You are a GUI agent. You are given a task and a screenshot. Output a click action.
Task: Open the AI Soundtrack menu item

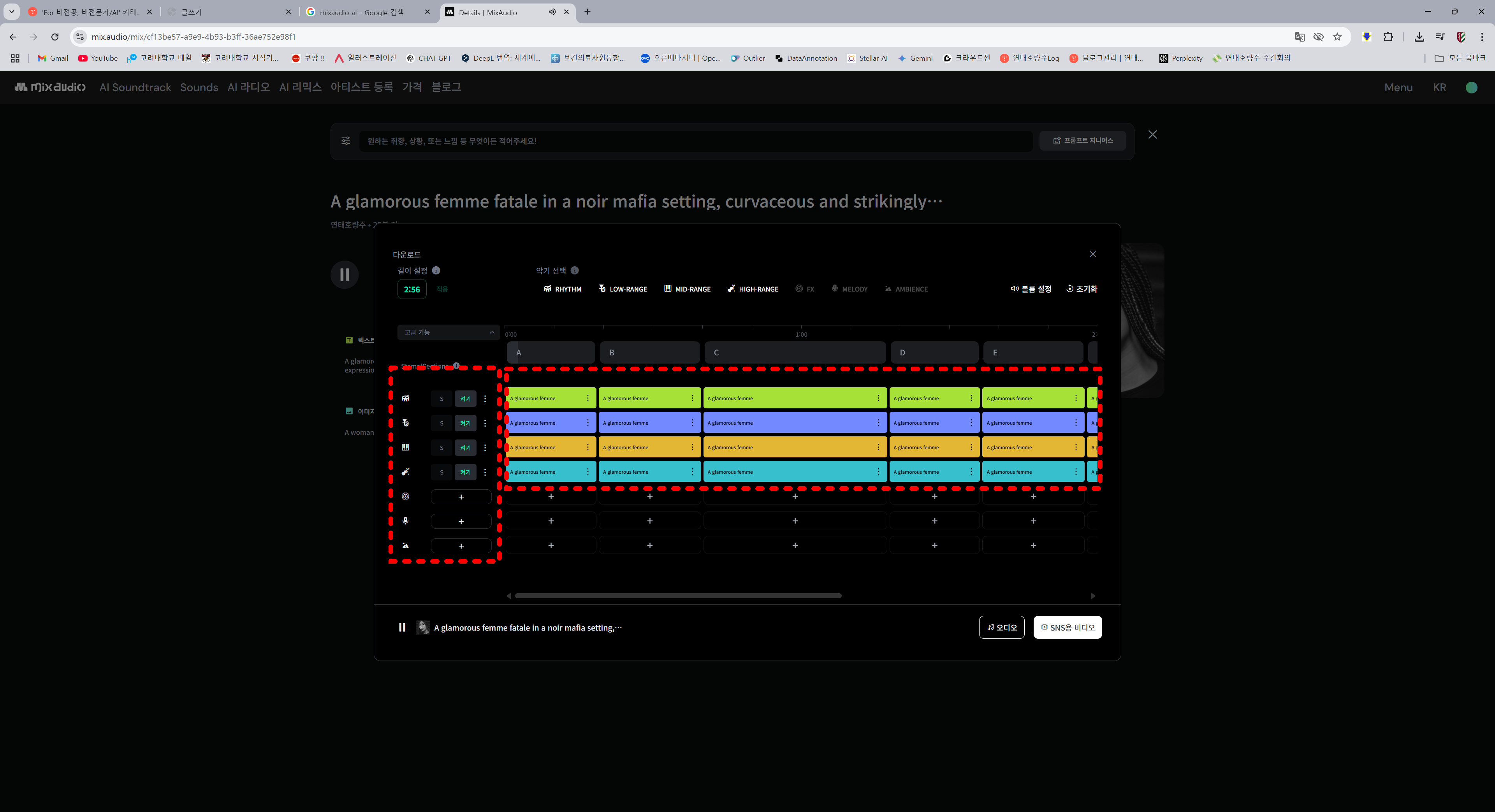coord(135,88)
